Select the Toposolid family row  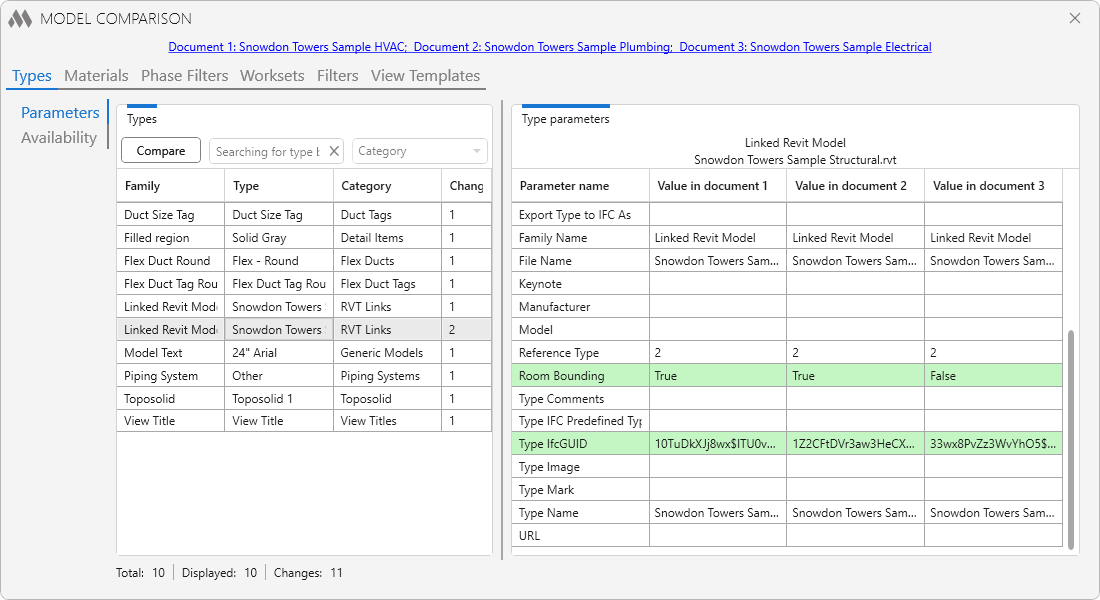304,399
